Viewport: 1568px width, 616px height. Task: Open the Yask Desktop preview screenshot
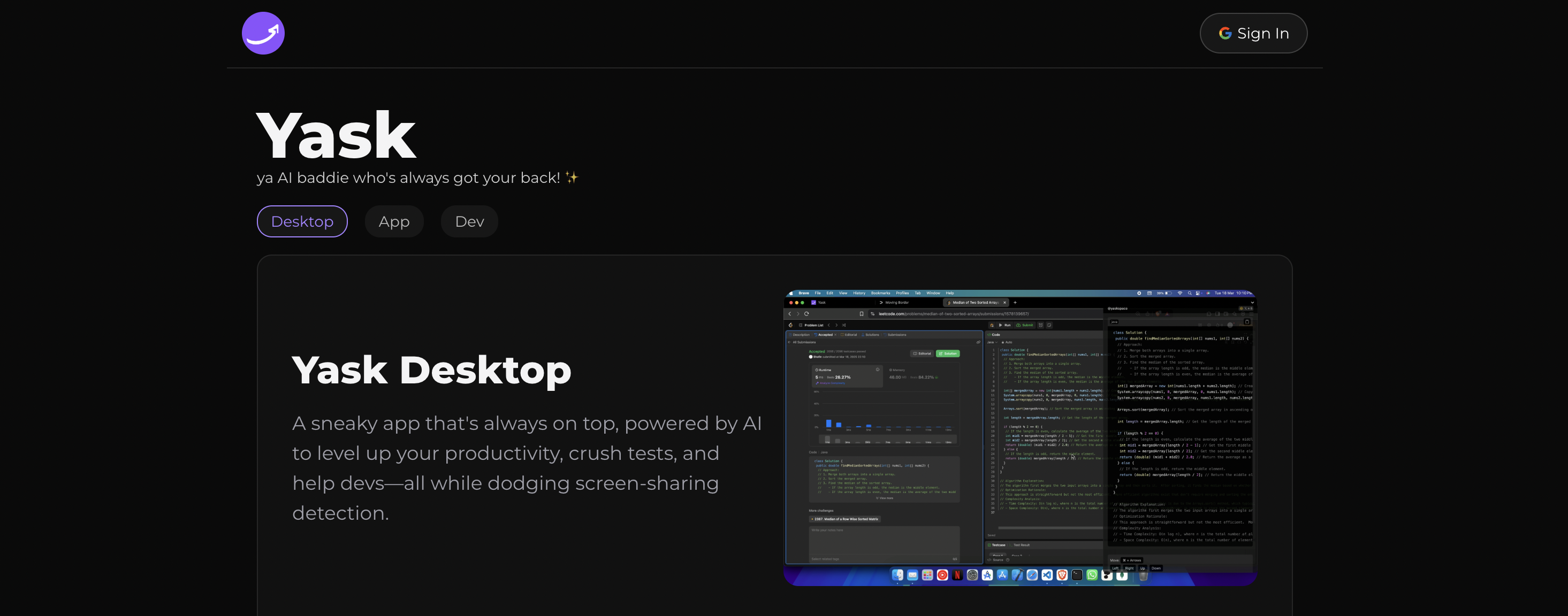click(1020, 438)
